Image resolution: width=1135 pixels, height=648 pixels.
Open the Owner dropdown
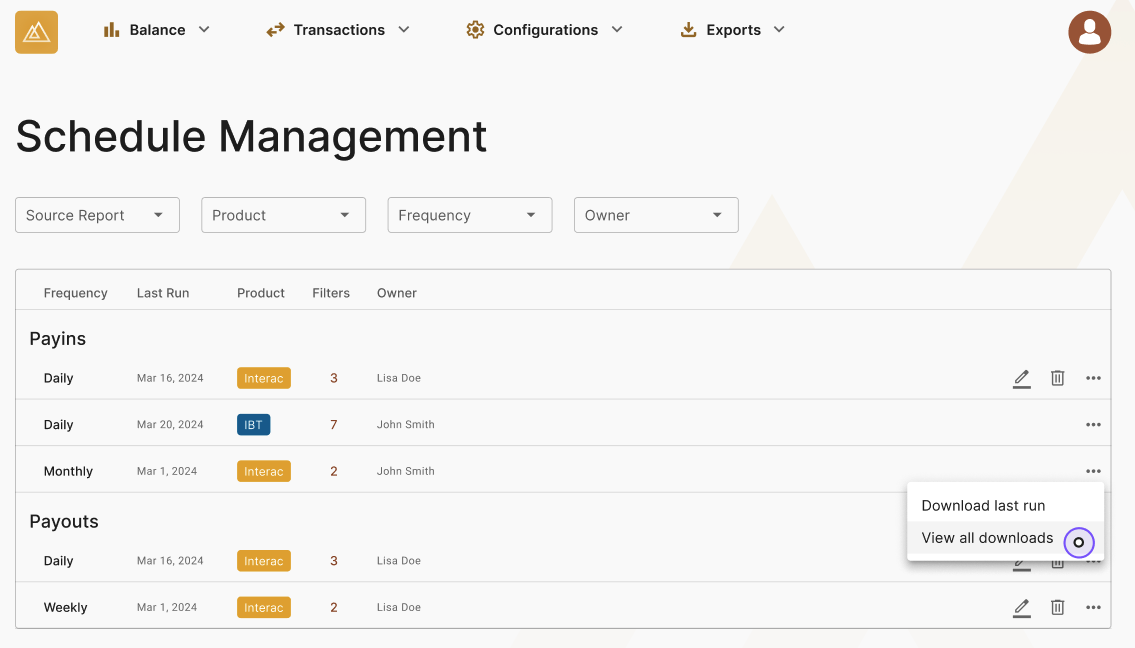(x=656, y=214)
